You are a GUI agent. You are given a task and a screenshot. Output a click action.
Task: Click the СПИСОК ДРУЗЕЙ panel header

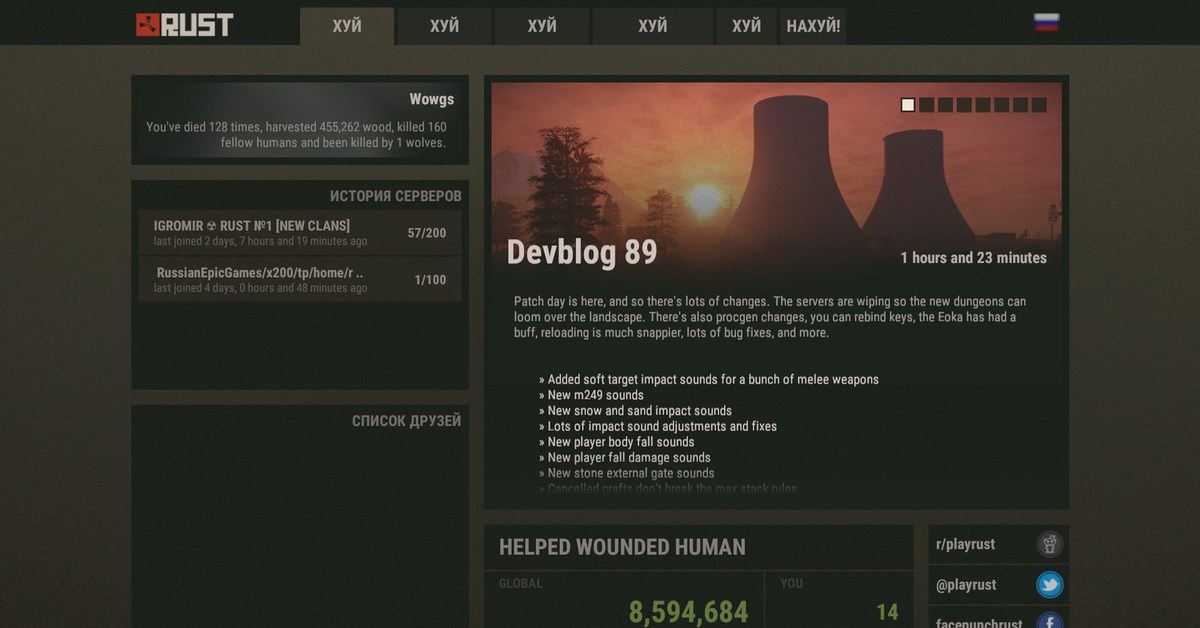point(406,421)
